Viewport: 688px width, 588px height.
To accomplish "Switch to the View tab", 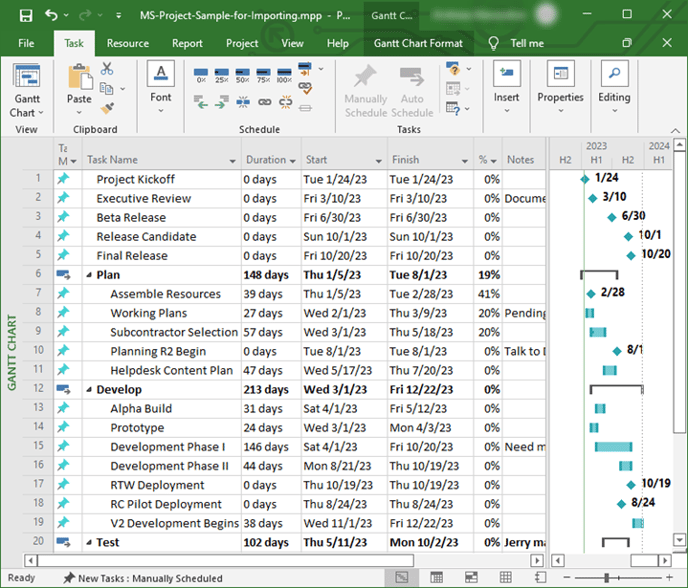I will pos(293,43).
